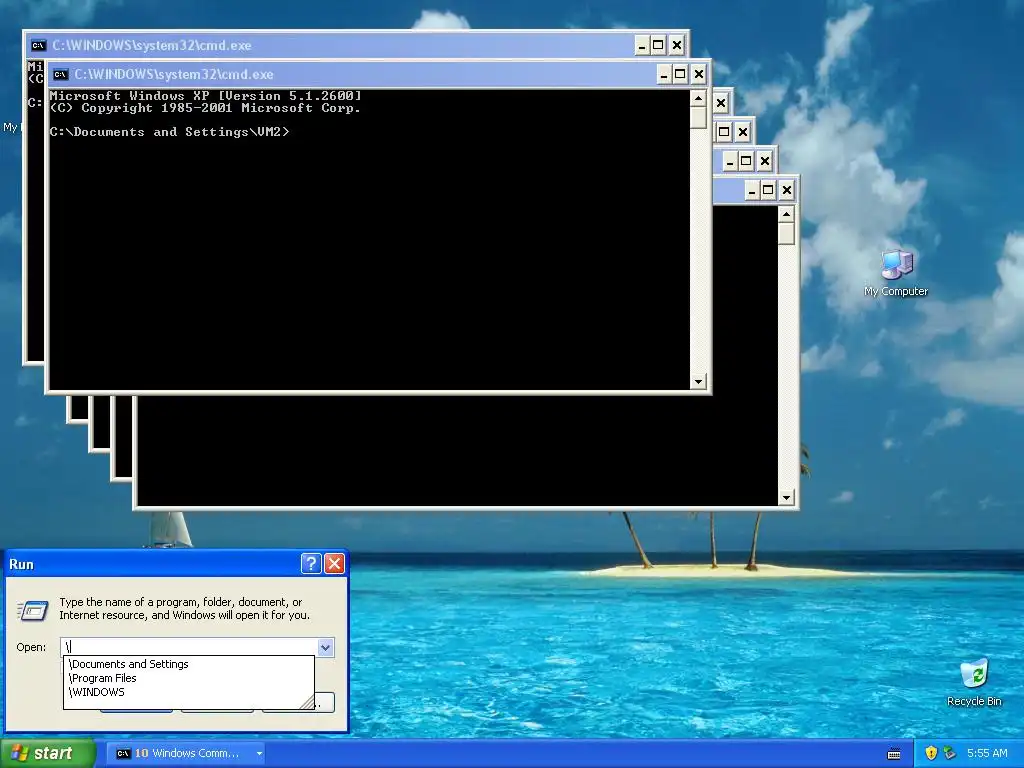Image resolution: width=1024 pixels, height=768 pixels.
Task: Click the autocomplete list resize grip
Action: (307, 702)
